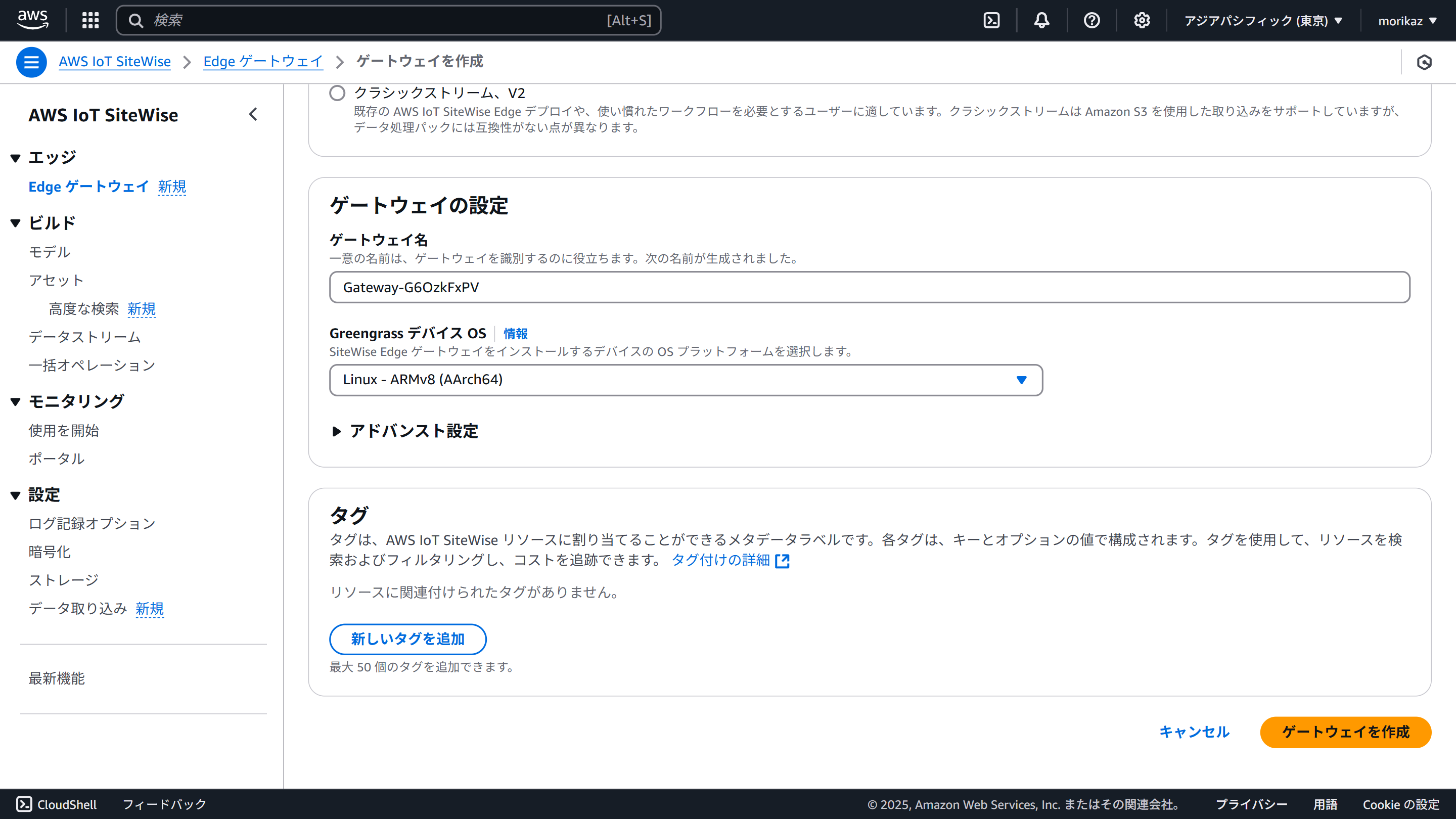Go to モデル in sidebar
Screen dimensions: 1456x819
(x=50, y=252)
